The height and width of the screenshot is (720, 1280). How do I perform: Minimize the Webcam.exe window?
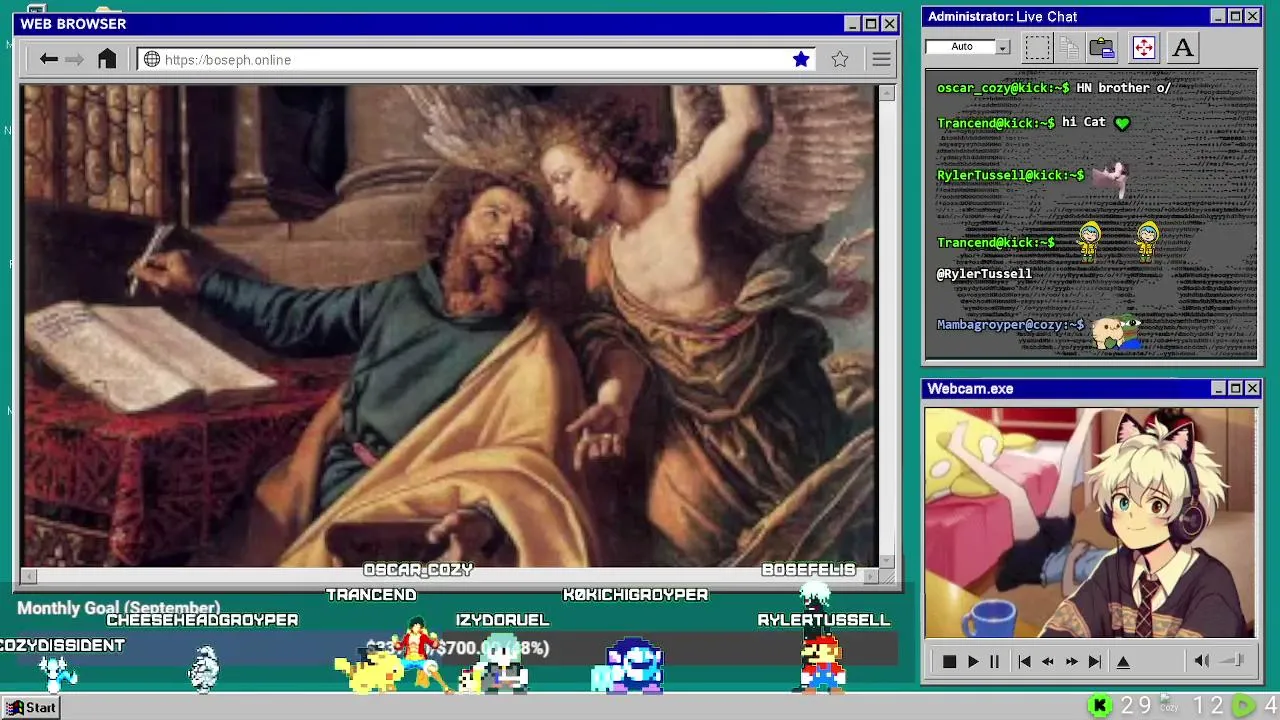[1218, 388]
